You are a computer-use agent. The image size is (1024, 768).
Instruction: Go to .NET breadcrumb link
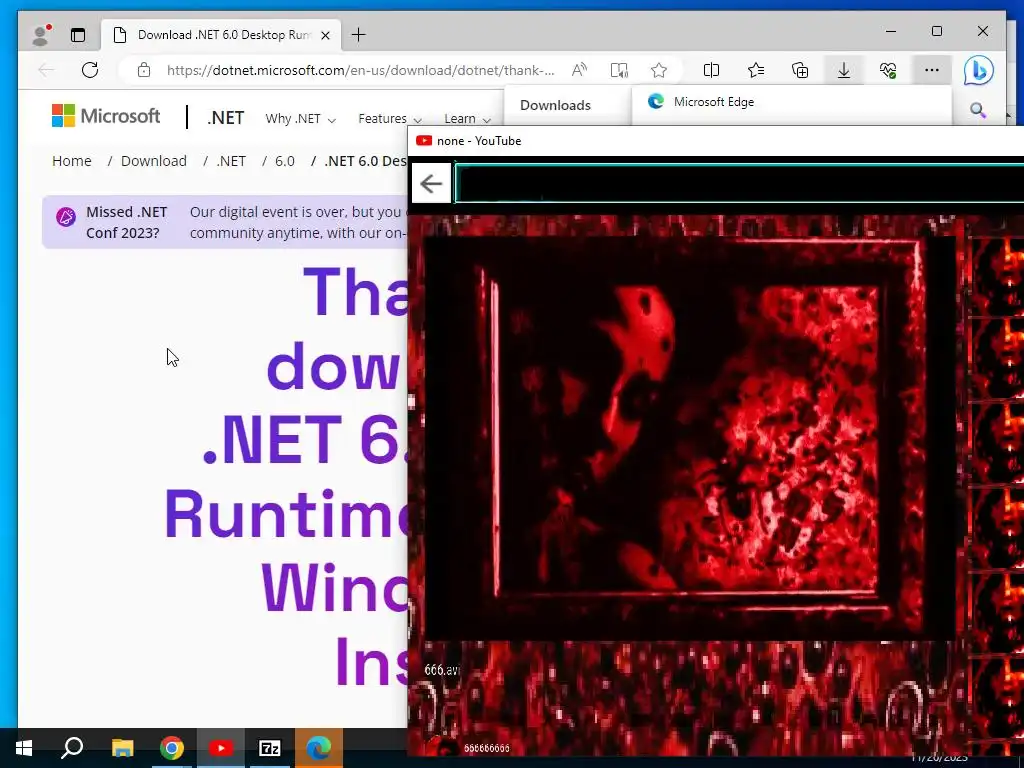click(x=231, y=161)
